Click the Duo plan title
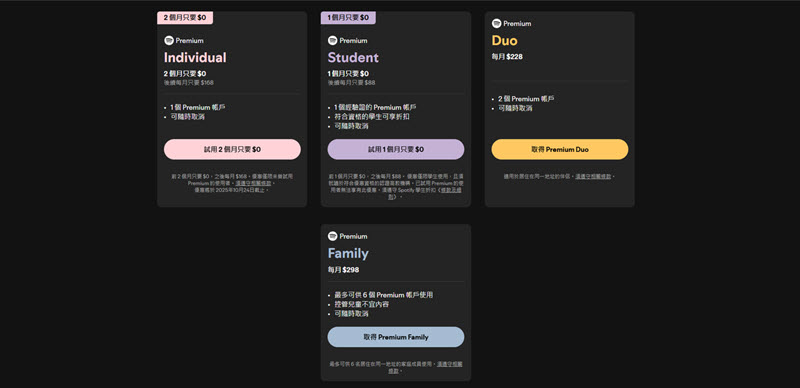Image resolution: width=800 pixels, height=388 pixels. (505, 40)
